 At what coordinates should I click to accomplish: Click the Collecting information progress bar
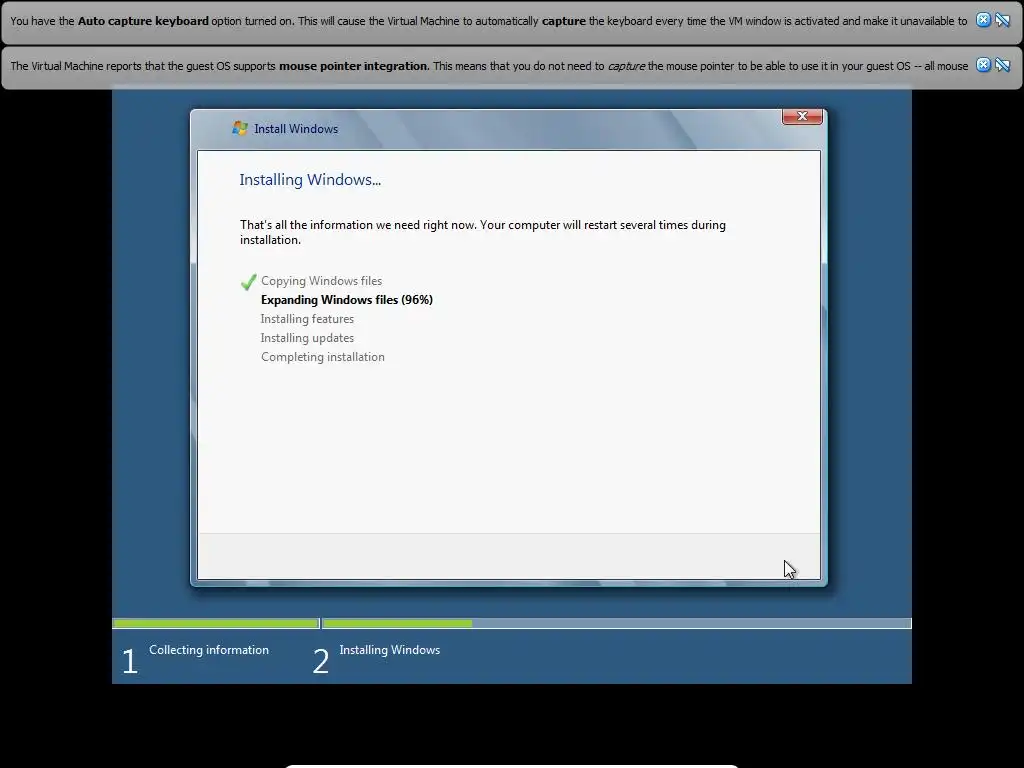click(216, 624)
